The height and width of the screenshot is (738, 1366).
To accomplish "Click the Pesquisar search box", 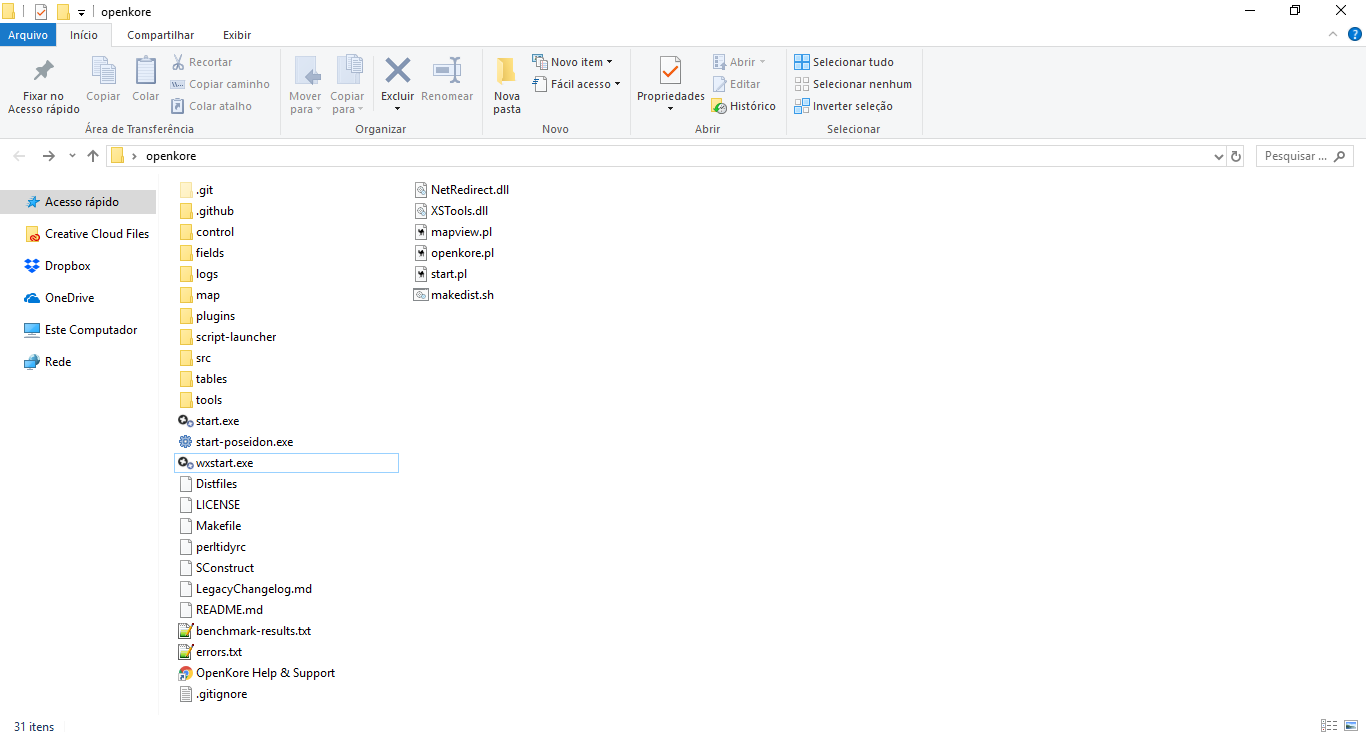I will tap(1304, 156).
